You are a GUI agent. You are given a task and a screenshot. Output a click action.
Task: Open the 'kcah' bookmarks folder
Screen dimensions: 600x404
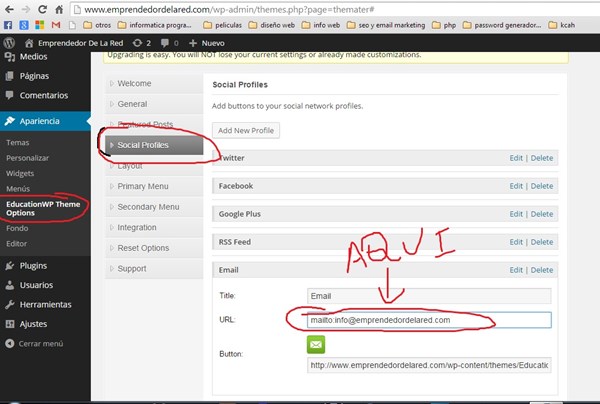tap(562, 25)
